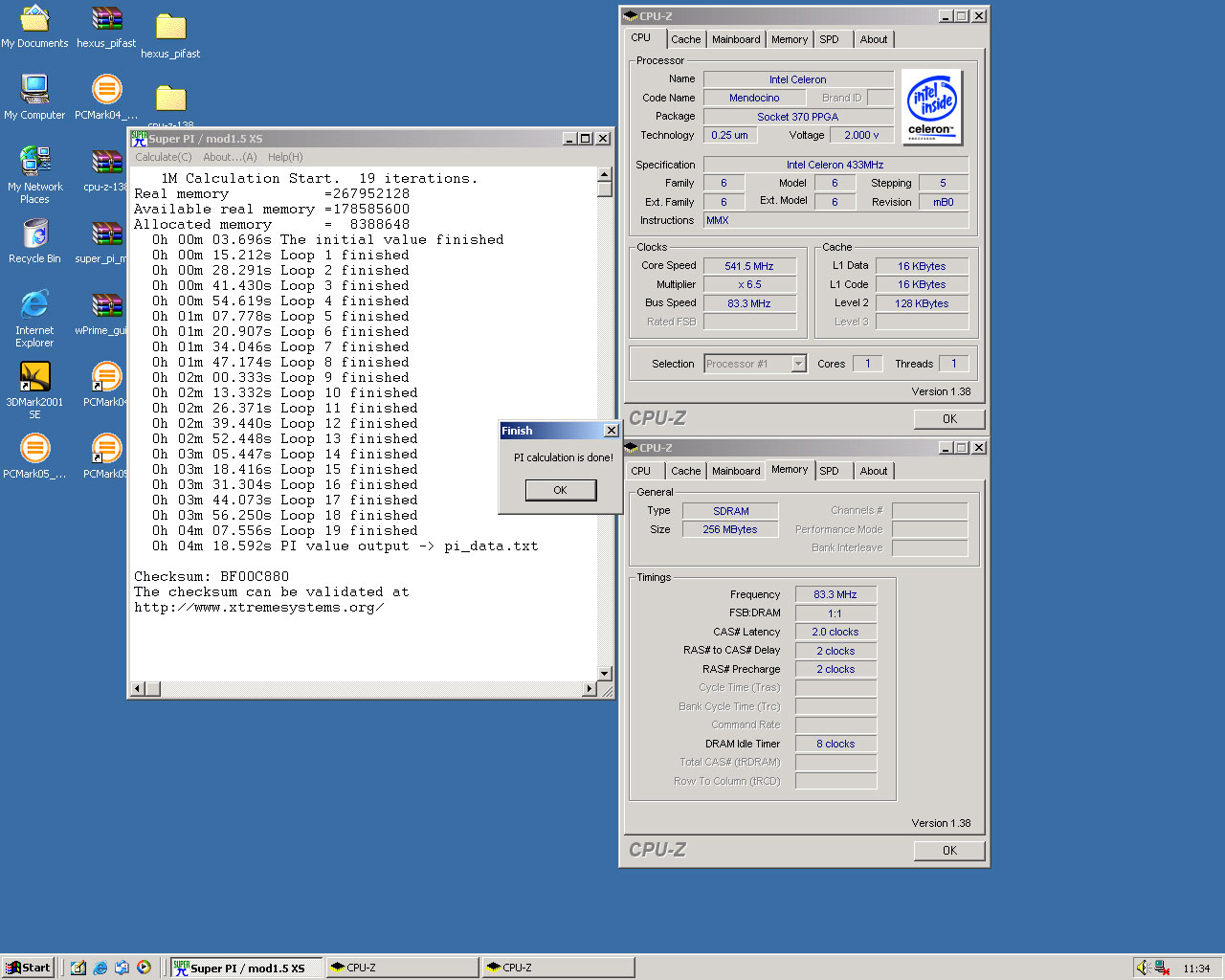This screenshot has width=1225, height=980.
Task: Click Super PI vertical scrollbar up arrow
Action: pyautogui.click(x=604, y=174)
